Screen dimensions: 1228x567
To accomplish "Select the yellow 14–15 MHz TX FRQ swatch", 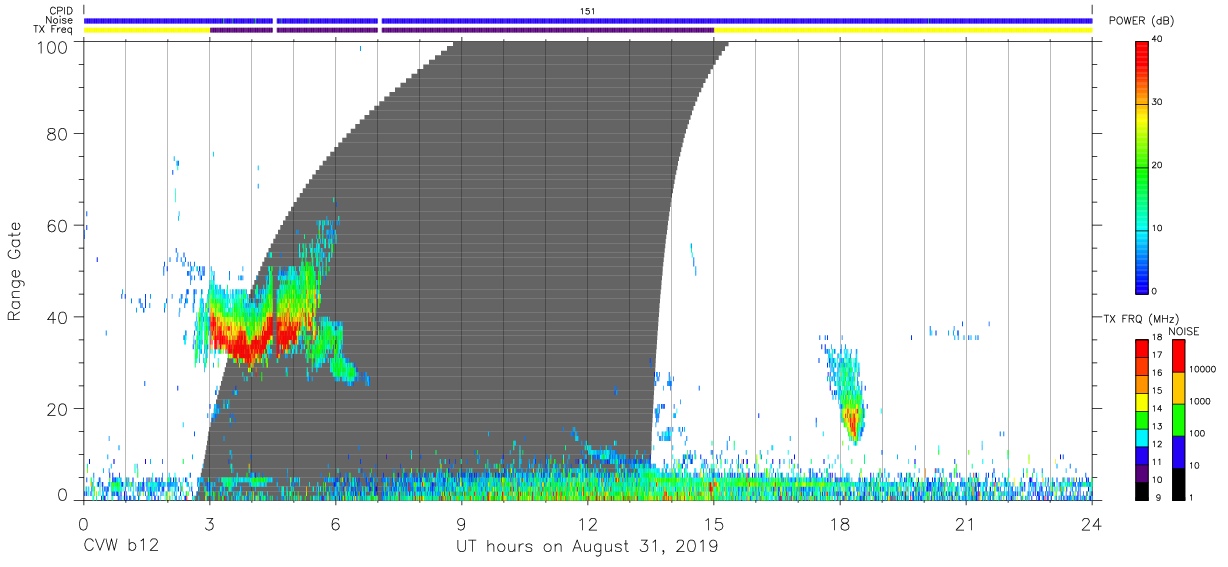I will click(1142, 401).
